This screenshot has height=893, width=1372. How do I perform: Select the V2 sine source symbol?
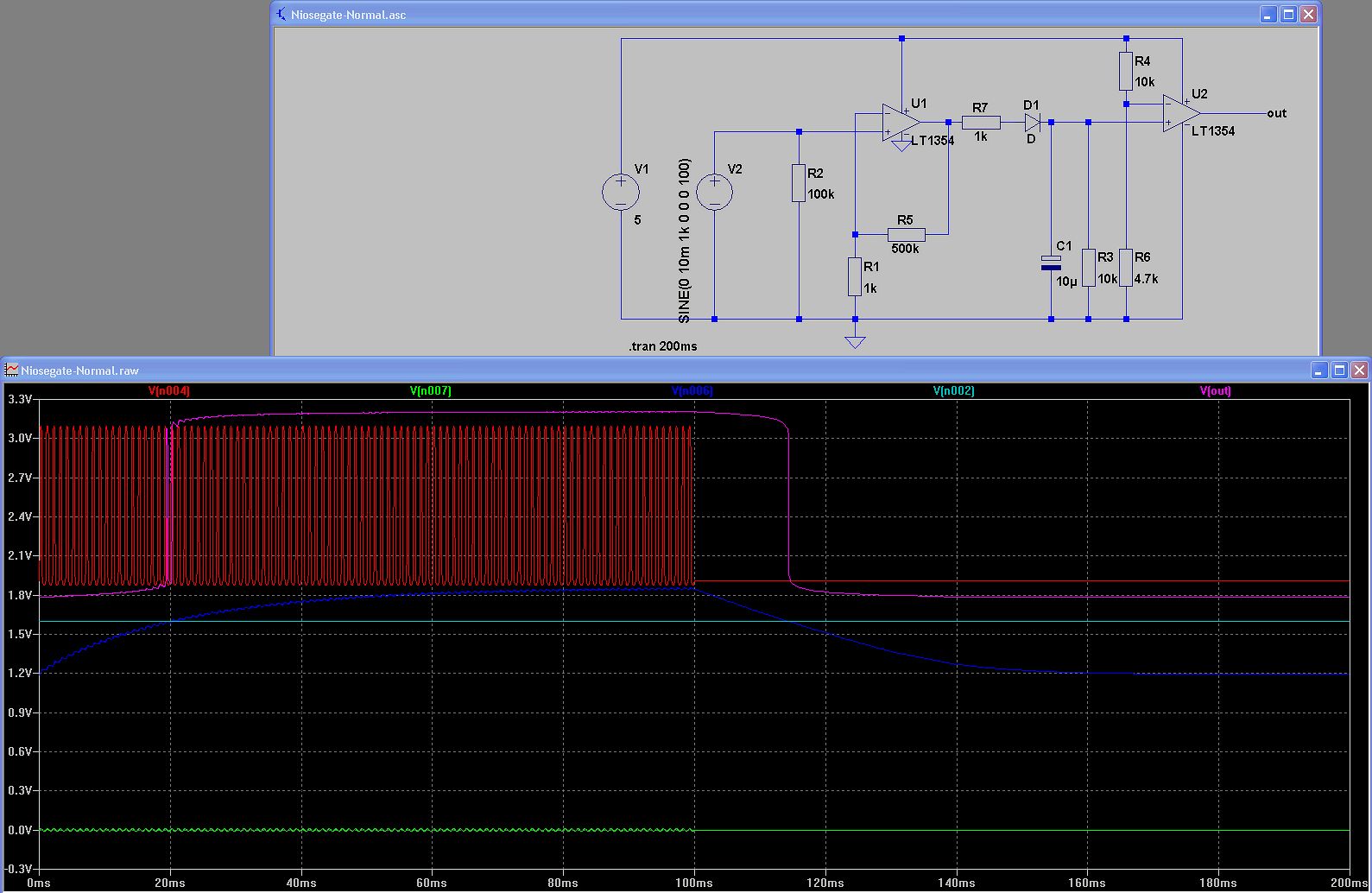pos(714,192)
